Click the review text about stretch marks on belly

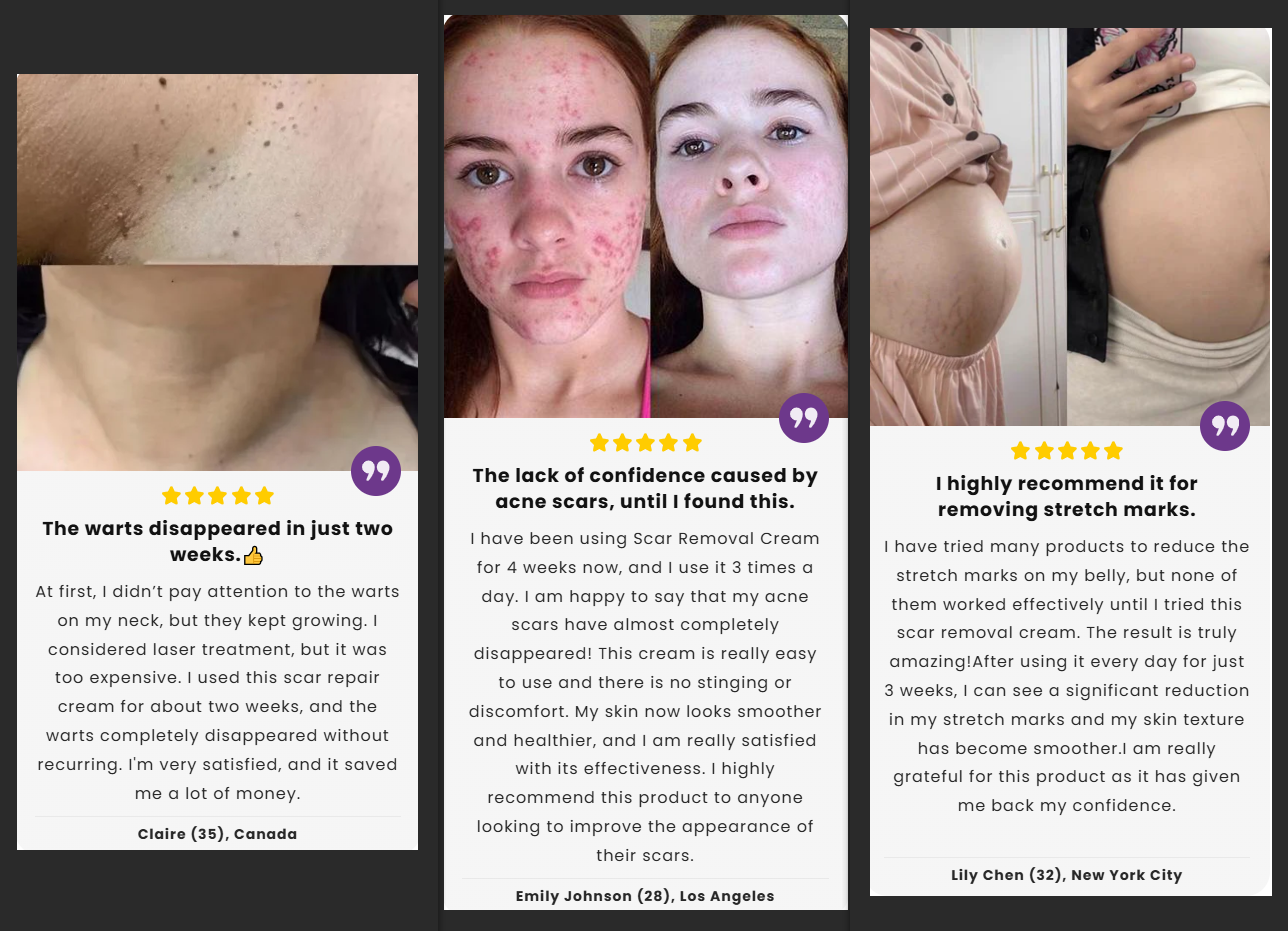1066,676
